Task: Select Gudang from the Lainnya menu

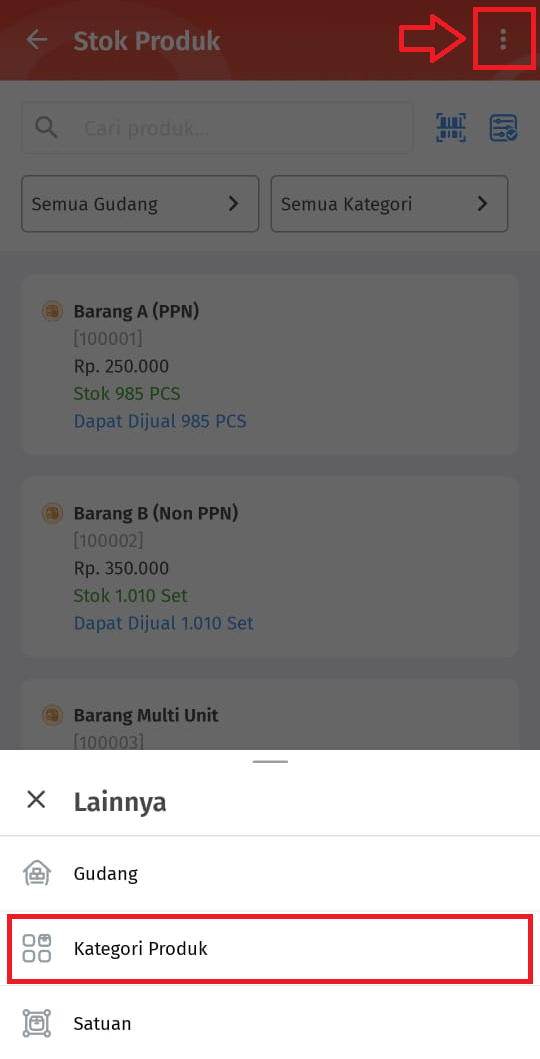Action: [x=270, y=873]
